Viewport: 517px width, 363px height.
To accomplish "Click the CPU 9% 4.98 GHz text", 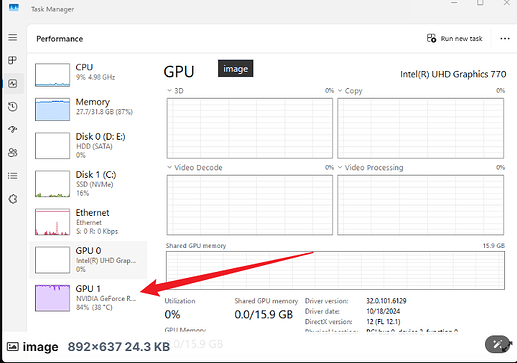I will (95, 77).
